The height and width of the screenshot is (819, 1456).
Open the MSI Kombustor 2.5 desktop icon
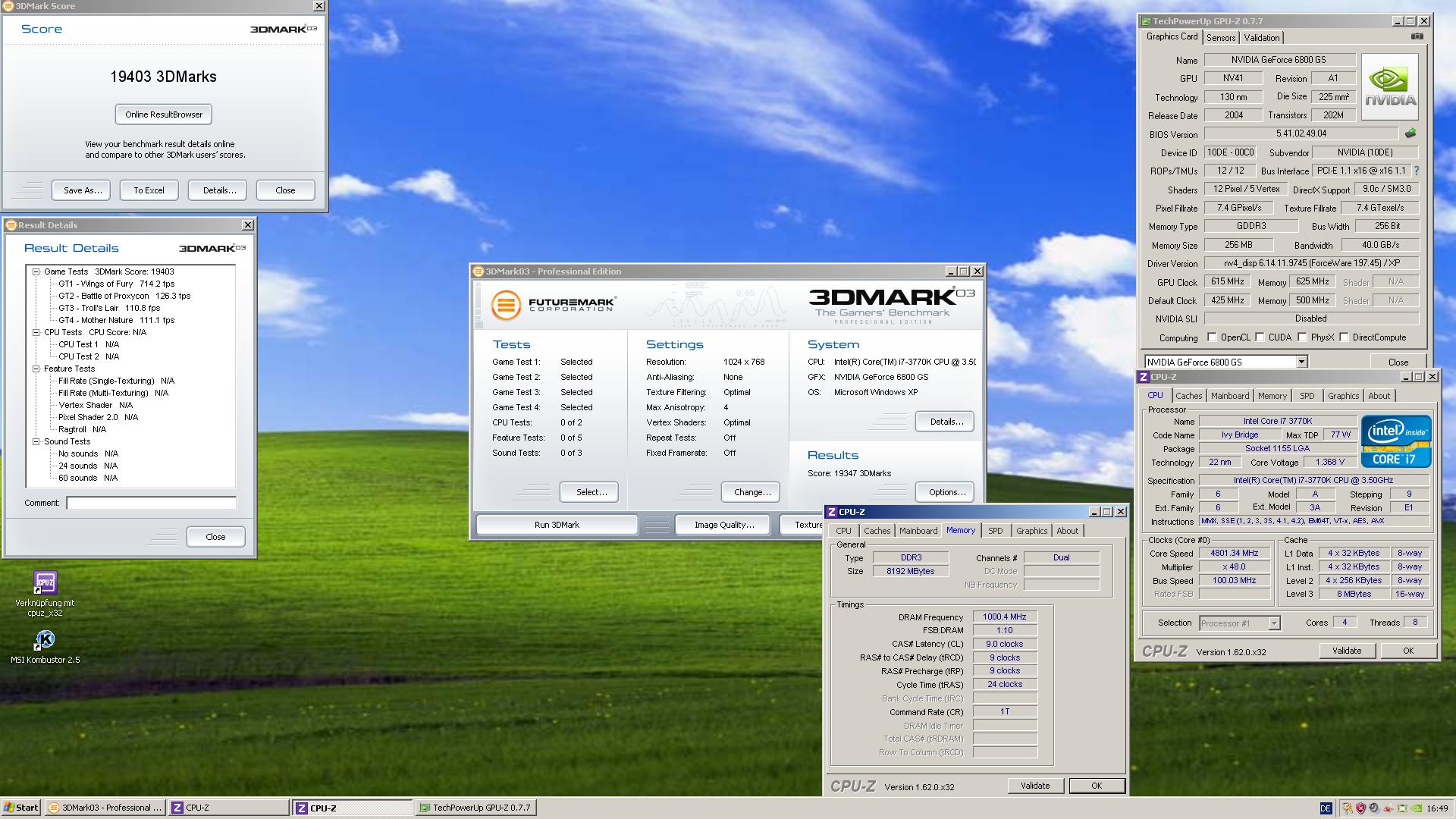[45, 647]
